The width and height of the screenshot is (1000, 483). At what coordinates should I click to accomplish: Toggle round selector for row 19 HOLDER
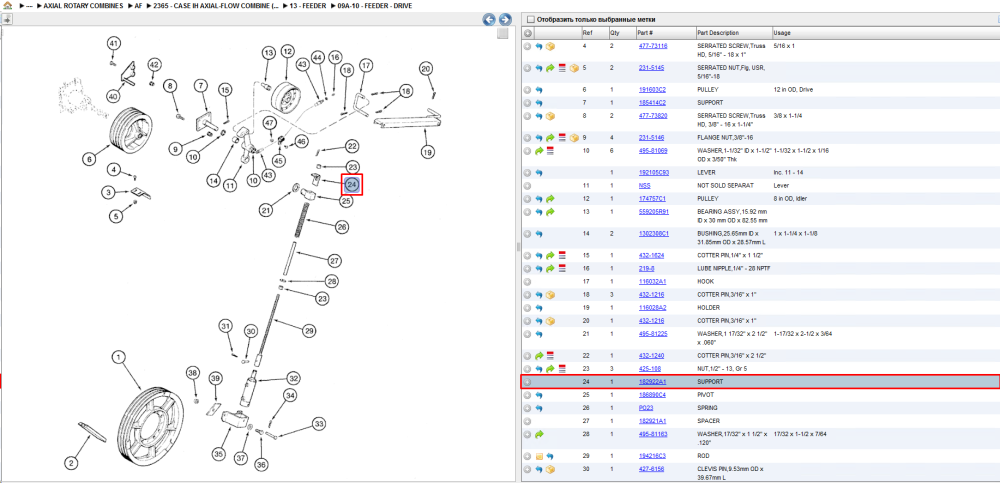pyautogui.click(x=527, y=308)
